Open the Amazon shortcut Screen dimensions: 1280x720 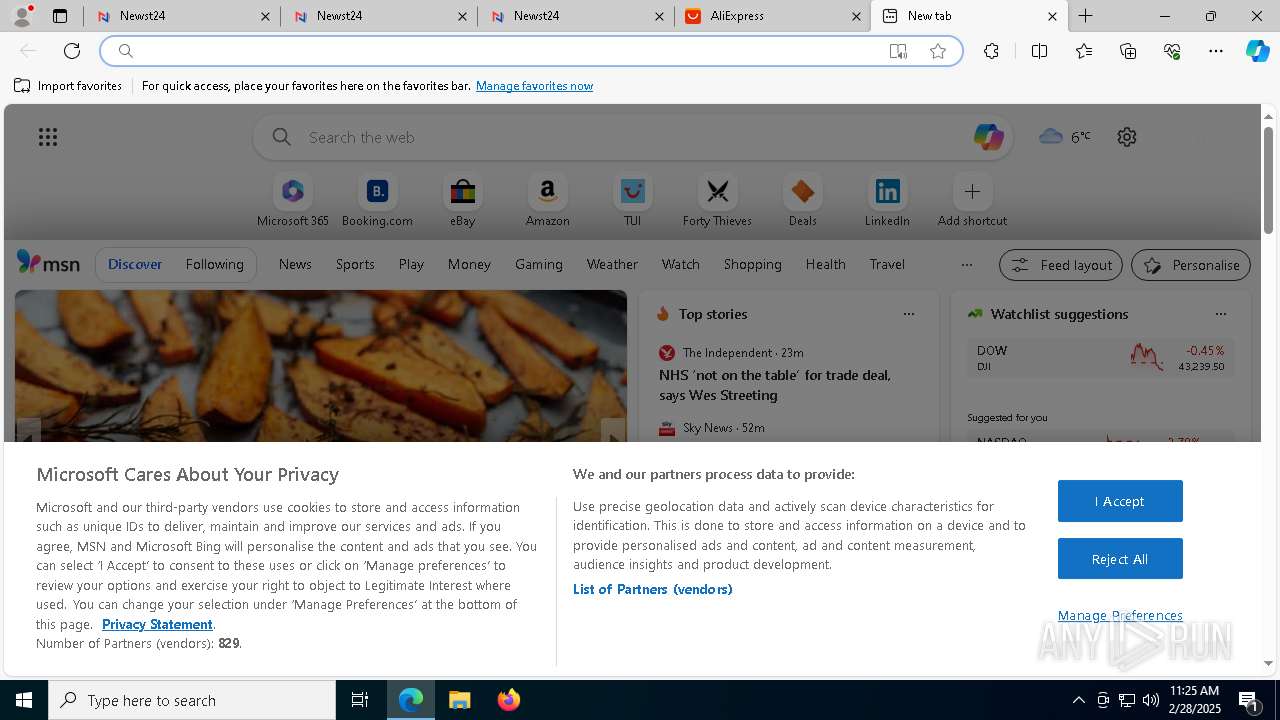(x=547, y=200)
